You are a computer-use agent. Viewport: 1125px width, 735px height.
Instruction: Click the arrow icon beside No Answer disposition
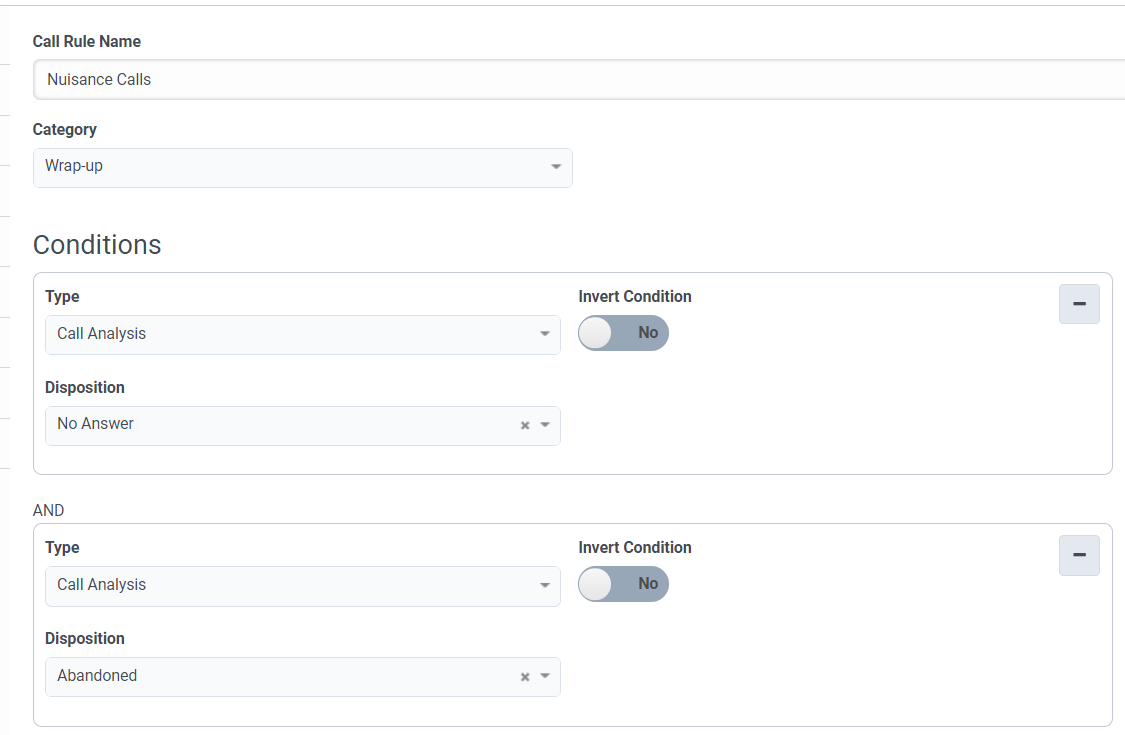[x=545, y=425]
